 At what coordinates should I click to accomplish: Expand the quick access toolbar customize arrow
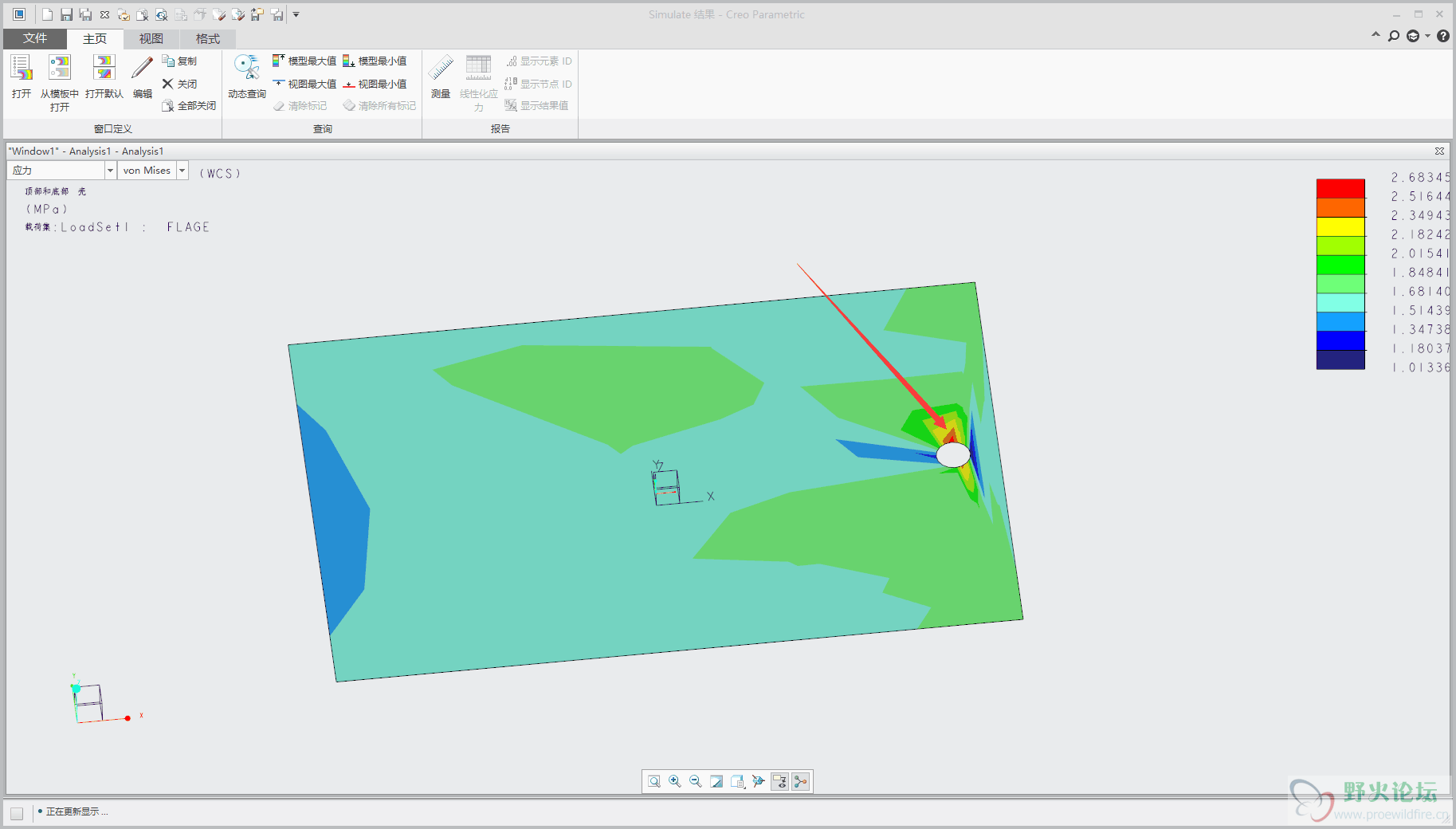296,14
